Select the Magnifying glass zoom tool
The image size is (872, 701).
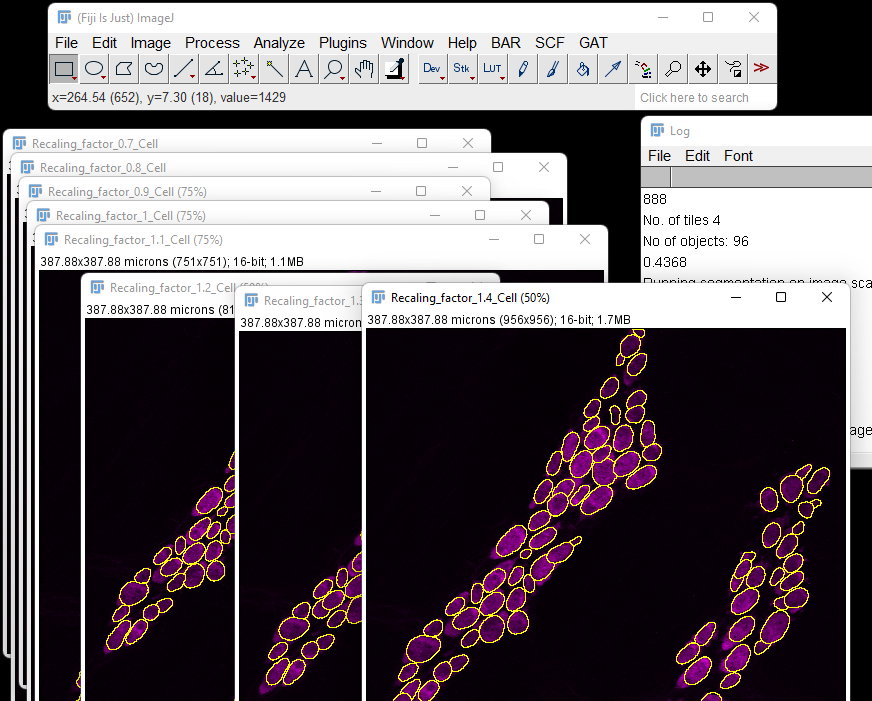(333, 69)
